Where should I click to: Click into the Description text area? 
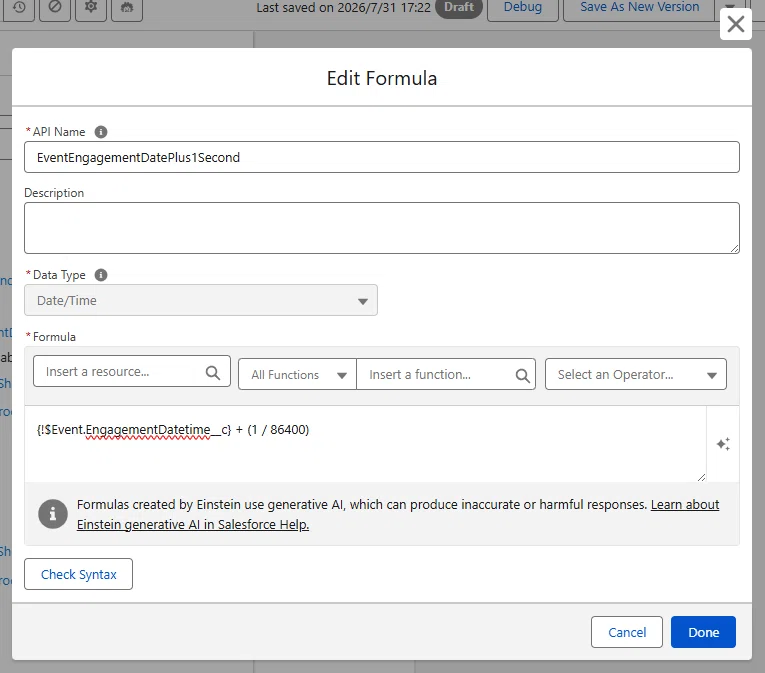[x=382, y=228]
